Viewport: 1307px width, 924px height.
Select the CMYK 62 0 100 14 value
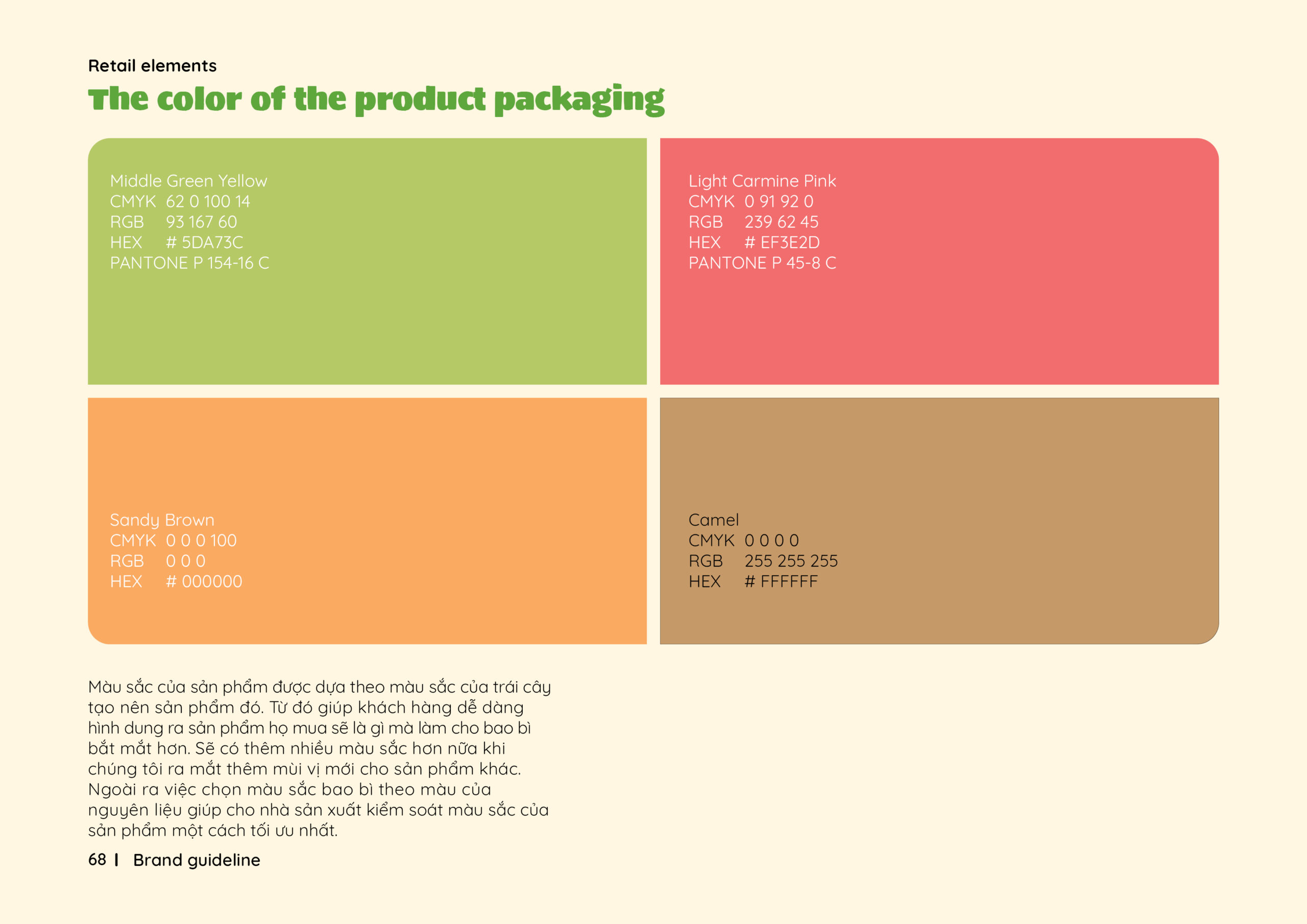pos(180,202)
